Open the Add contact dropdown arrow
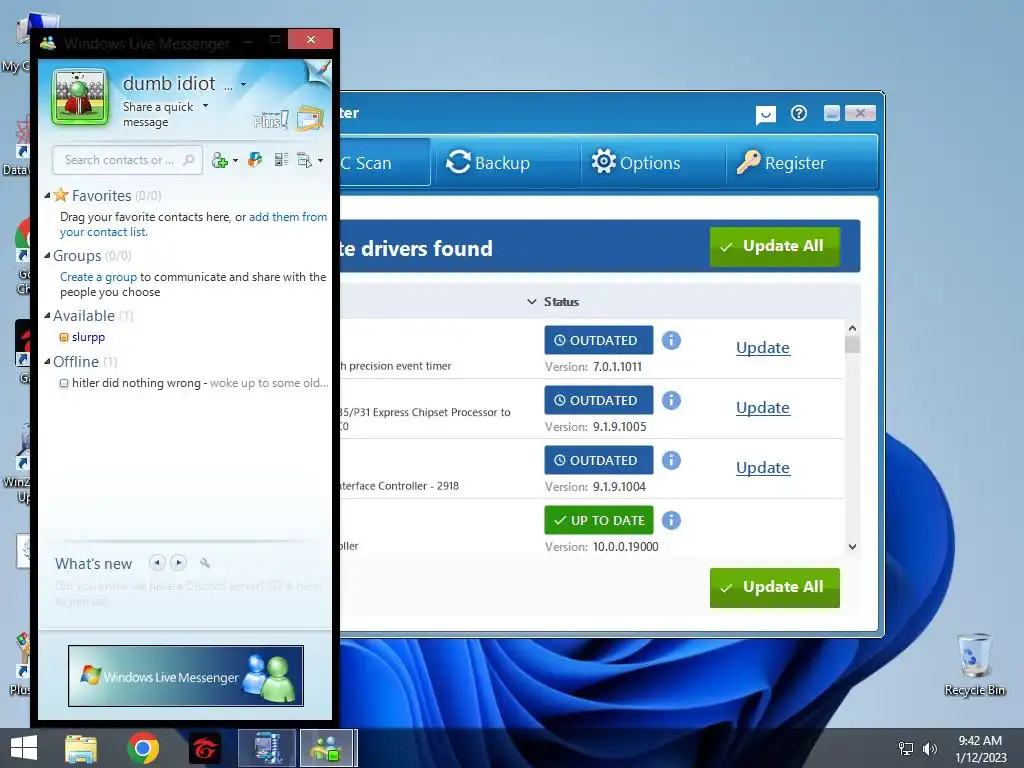1024x768 pixels. [x=235, y=161]
